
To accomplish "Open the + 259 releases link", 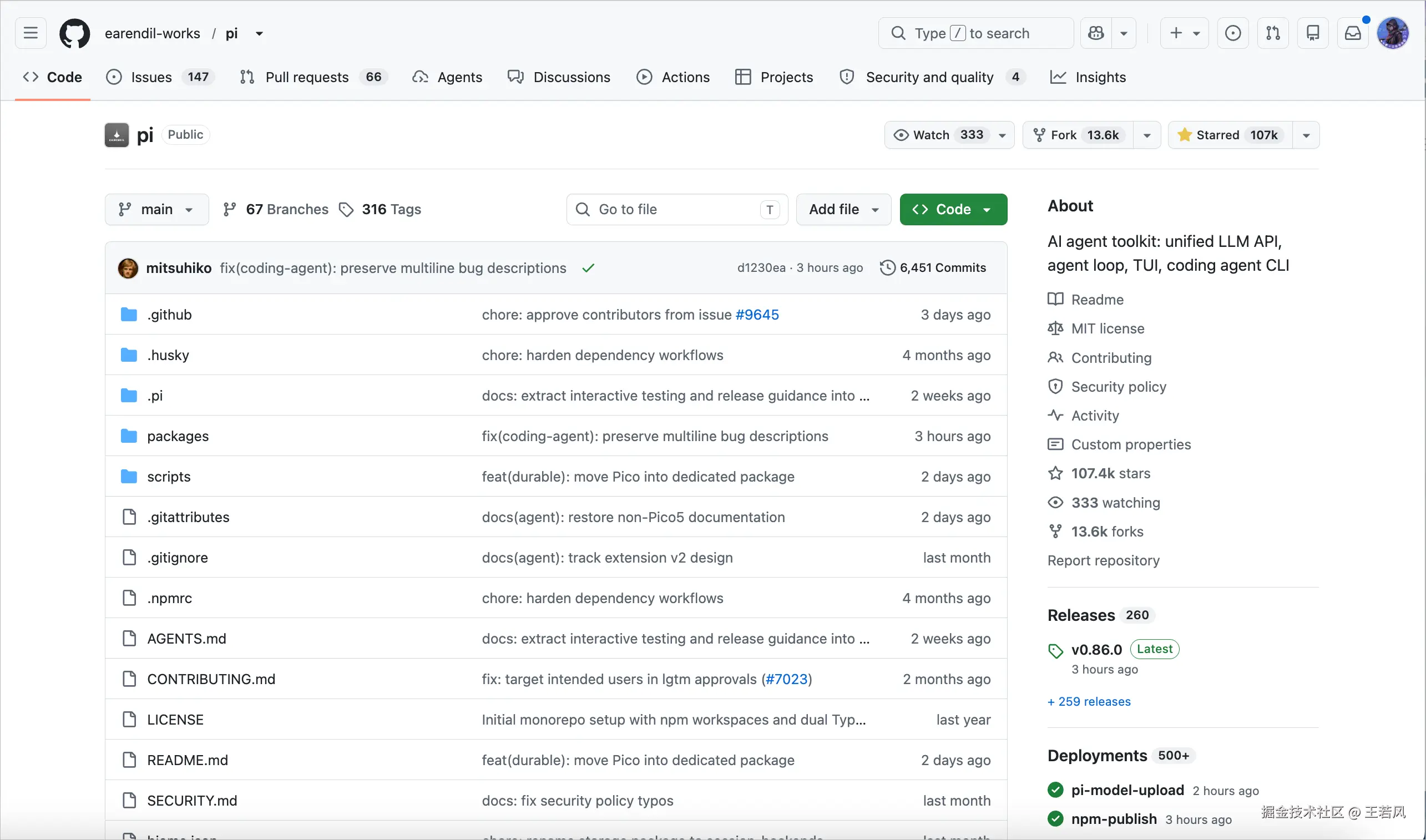I will coord(1089,701).
